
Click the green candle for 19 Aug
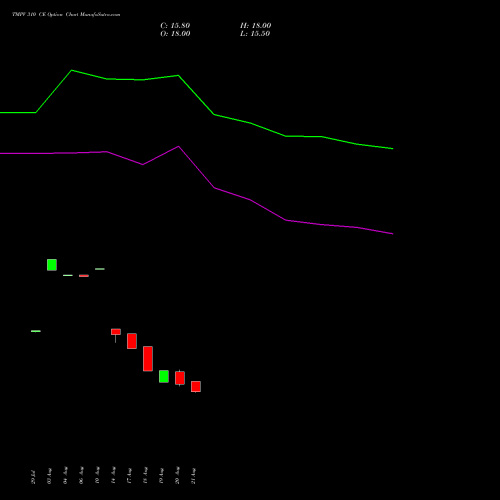point(164,376)
